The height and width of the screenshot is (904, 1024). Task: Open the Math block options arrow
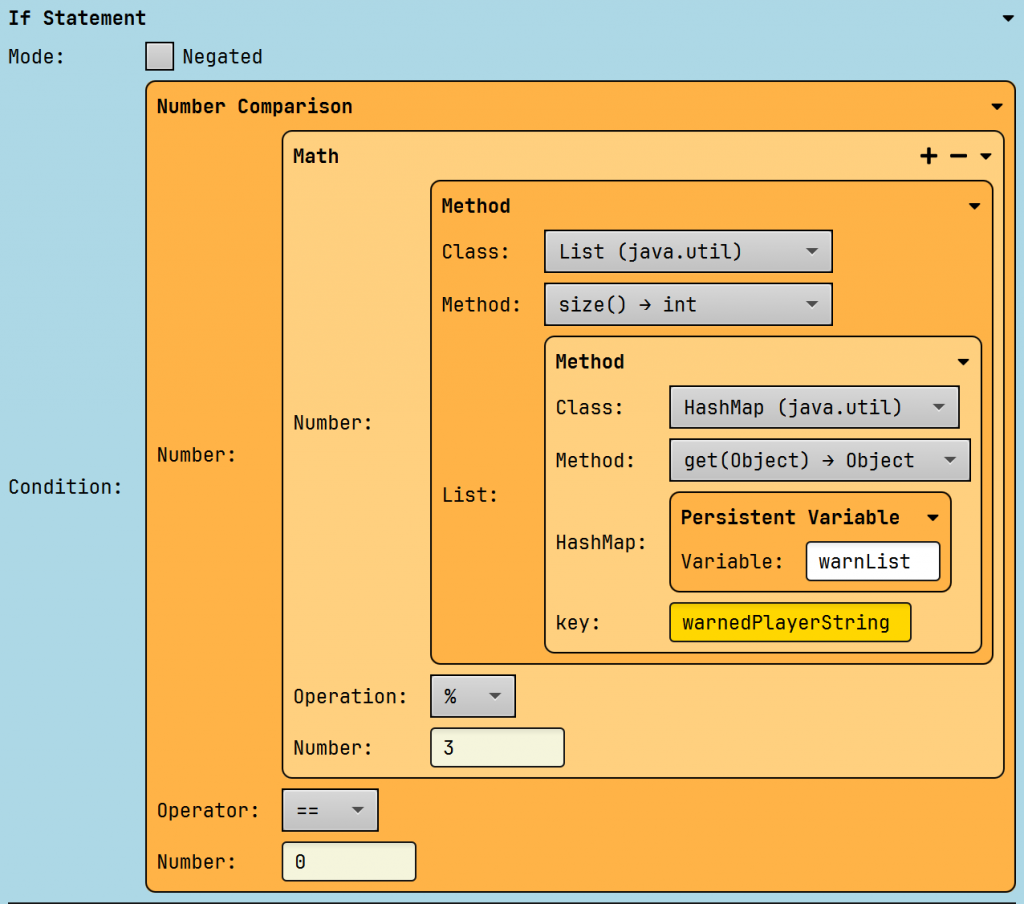click(986, 156)
